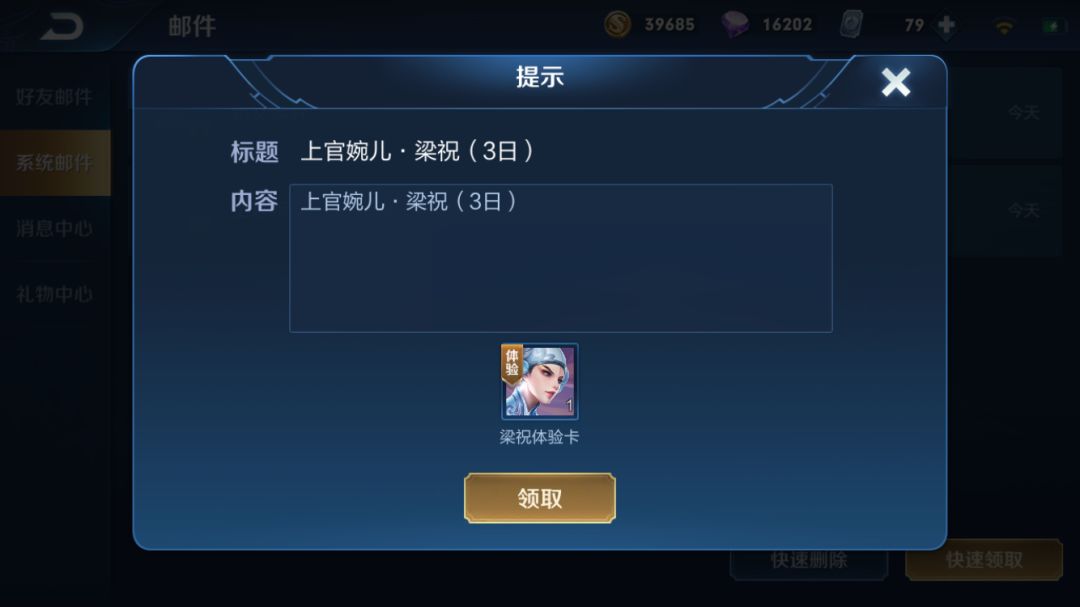Click the back arrow icon top-left
The width and height of the screenshot is (1080, 607).
pos(62,27)
